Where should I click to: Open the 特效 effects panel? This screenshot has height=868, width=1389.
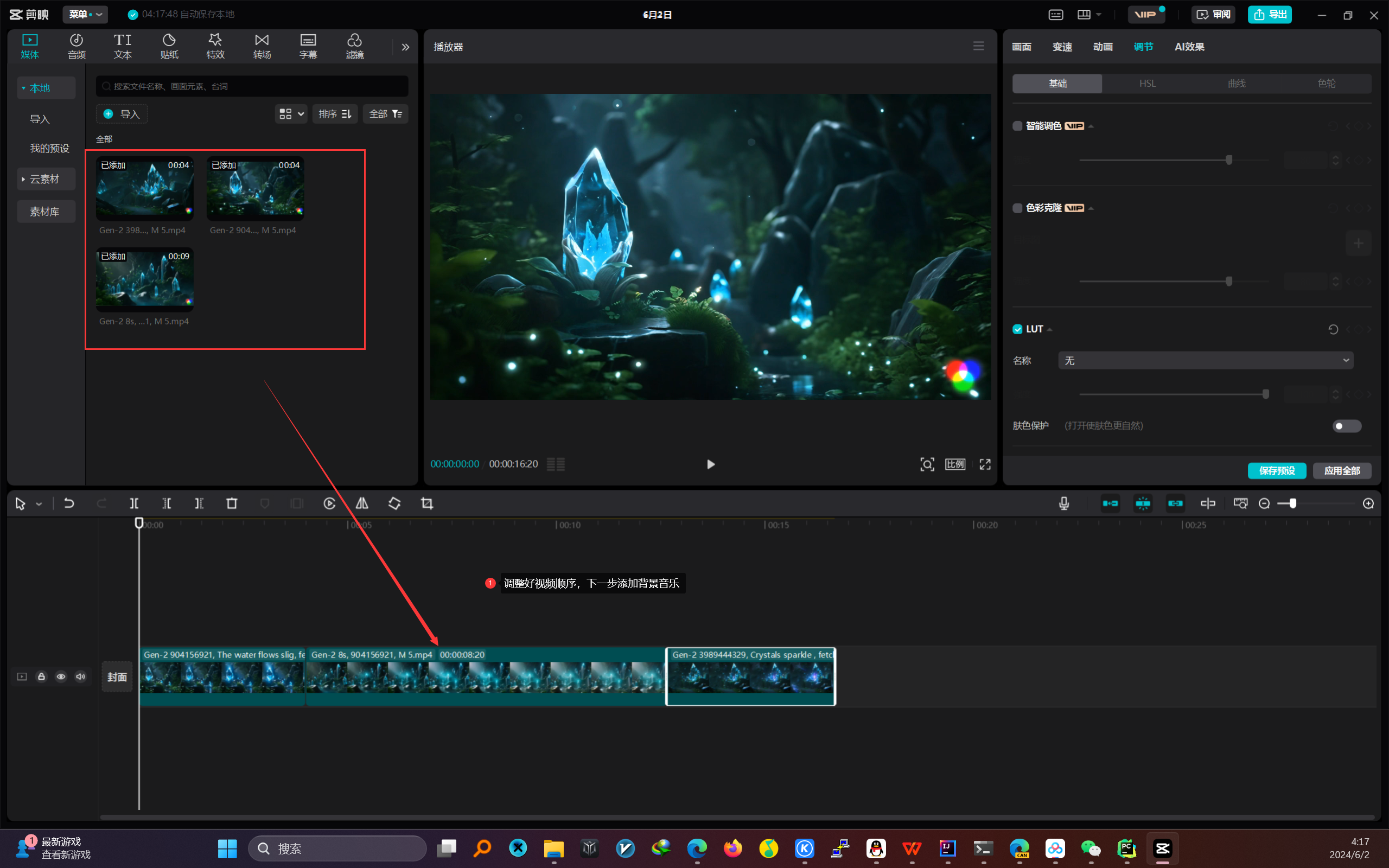coord(215,46)
